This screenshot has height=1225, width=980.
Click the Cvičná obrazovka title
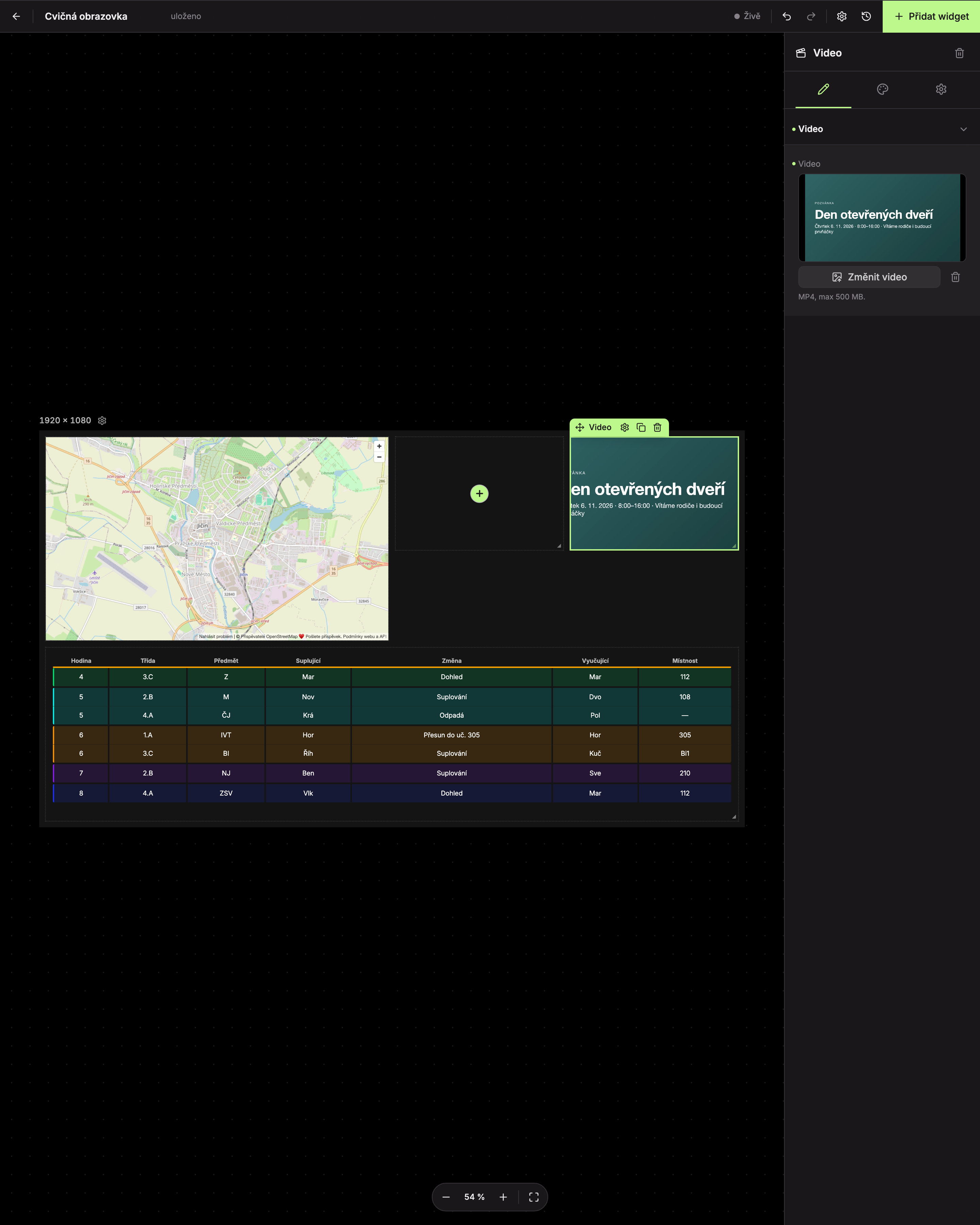pos(86,16)
